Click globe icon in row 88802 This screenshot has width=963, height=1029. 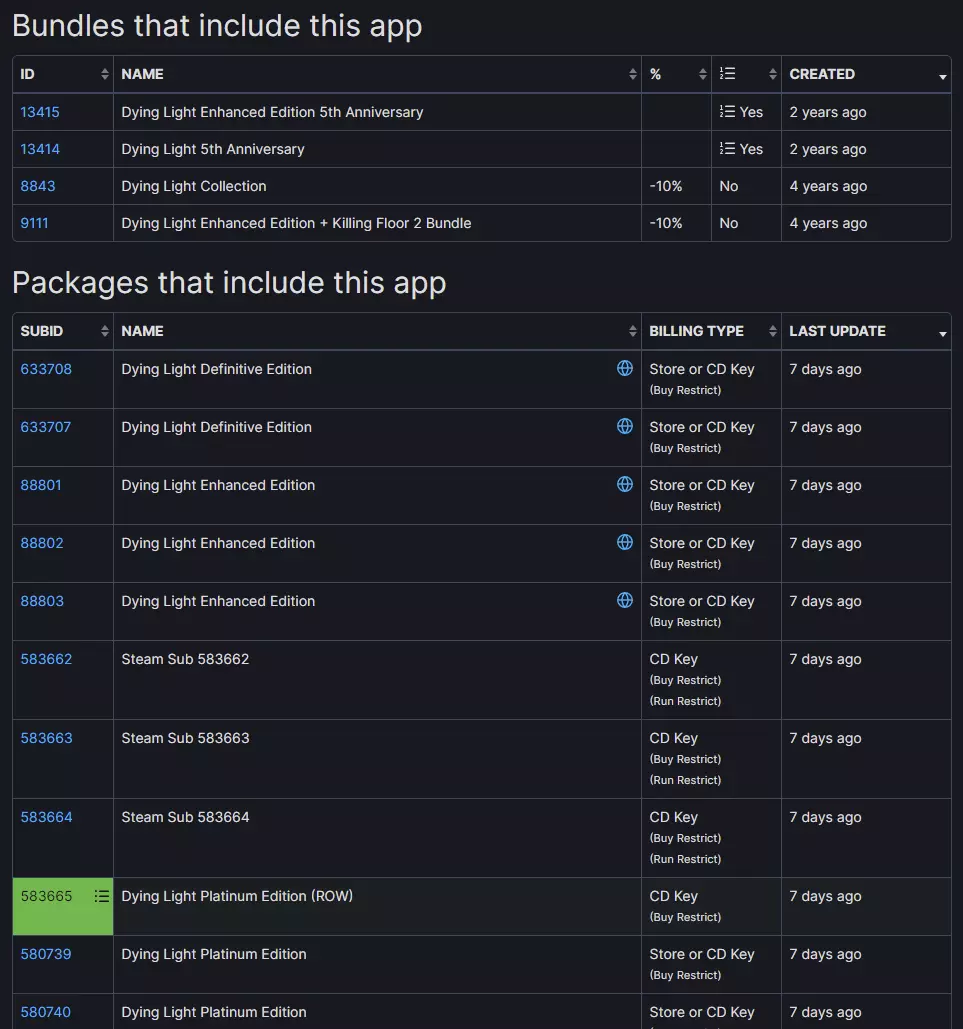pos(625,542)
